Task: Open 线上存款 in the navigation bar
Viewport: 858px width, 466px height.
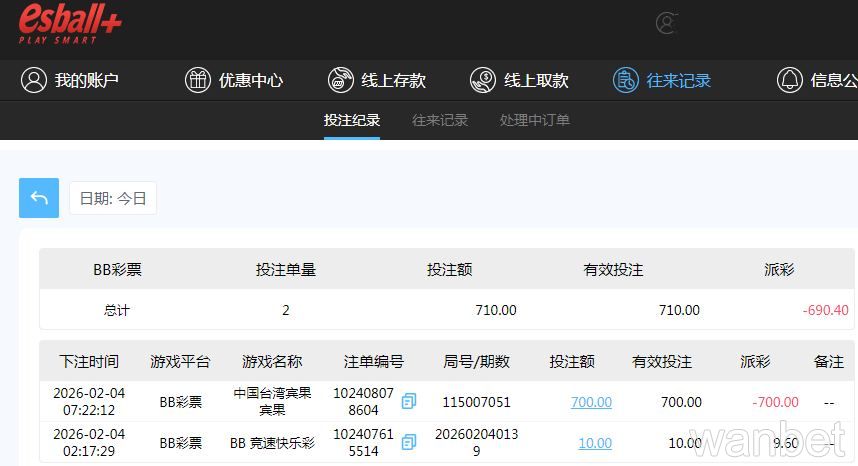Action: coord(393,81)
